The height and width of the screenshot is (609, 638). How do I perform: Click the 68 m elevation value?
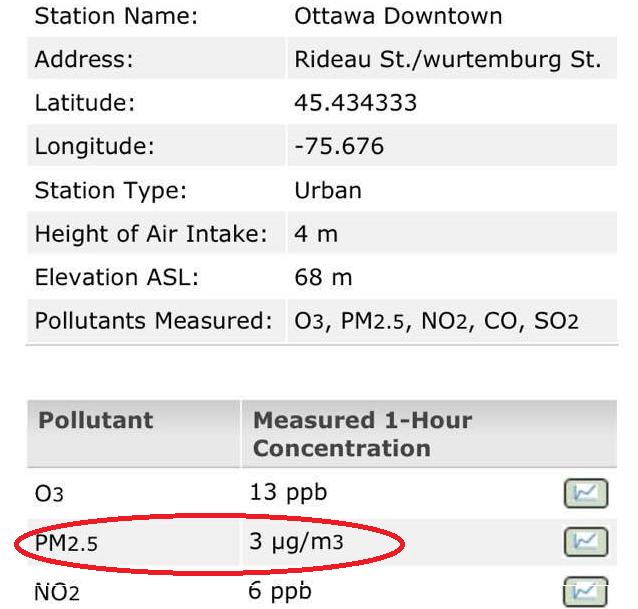click(323, 277)
